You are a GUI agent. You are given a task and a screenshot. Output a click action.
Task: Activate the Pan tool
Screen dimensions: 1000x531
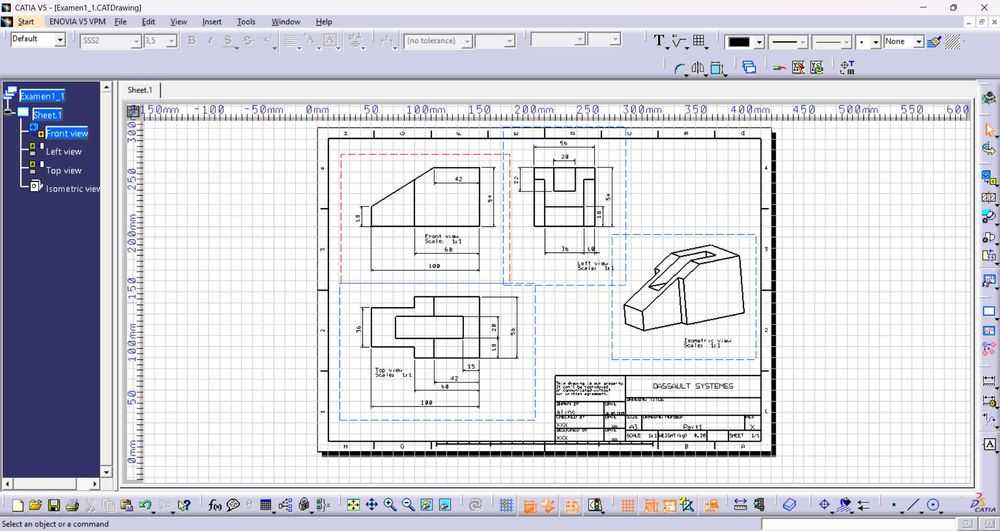371,506
